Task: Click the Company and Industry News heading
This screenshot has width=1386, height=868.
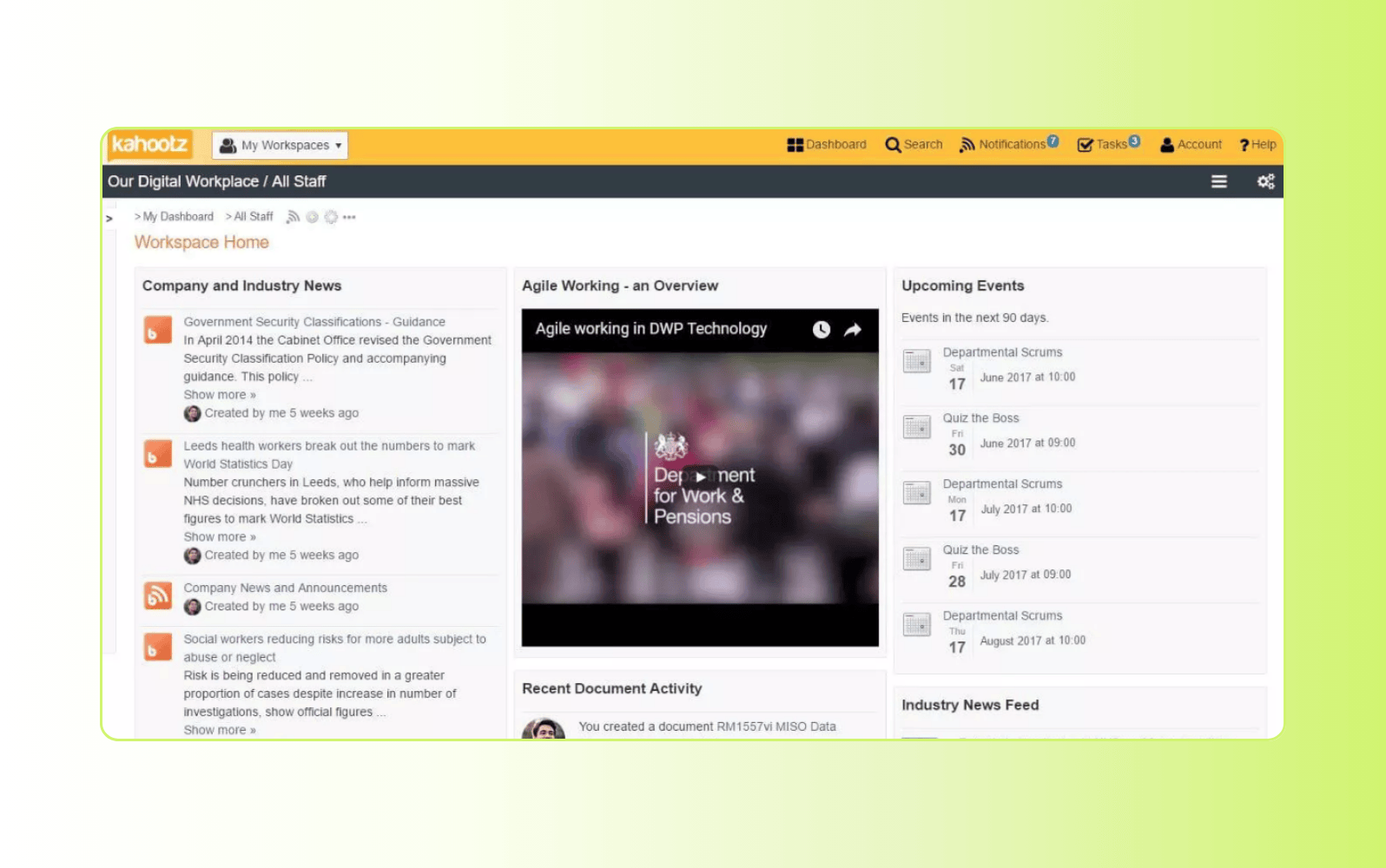Action: click(241, 286)
